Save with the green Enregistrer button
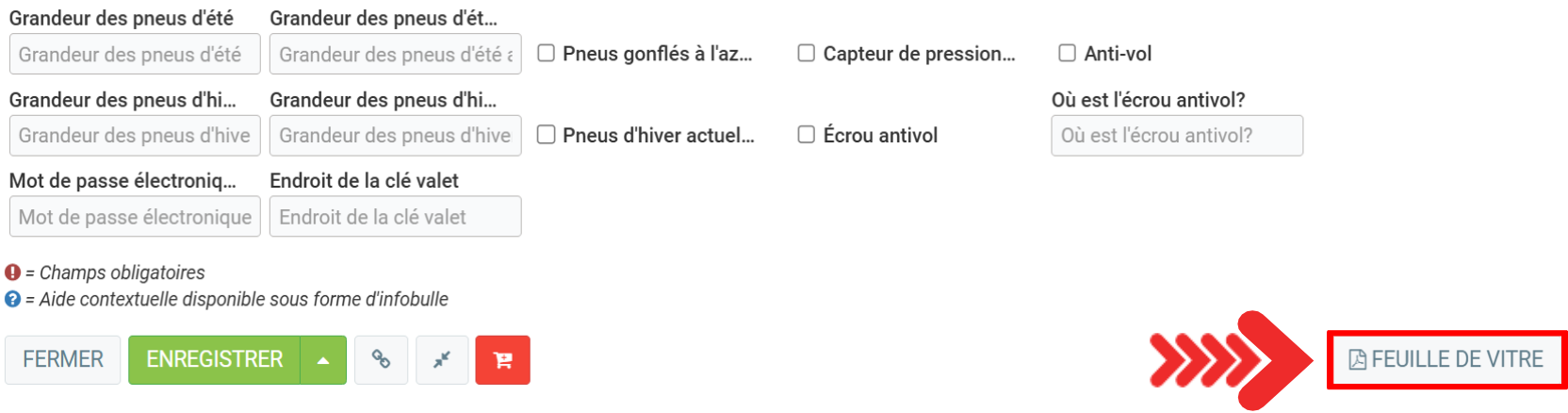 coord(215,360)
